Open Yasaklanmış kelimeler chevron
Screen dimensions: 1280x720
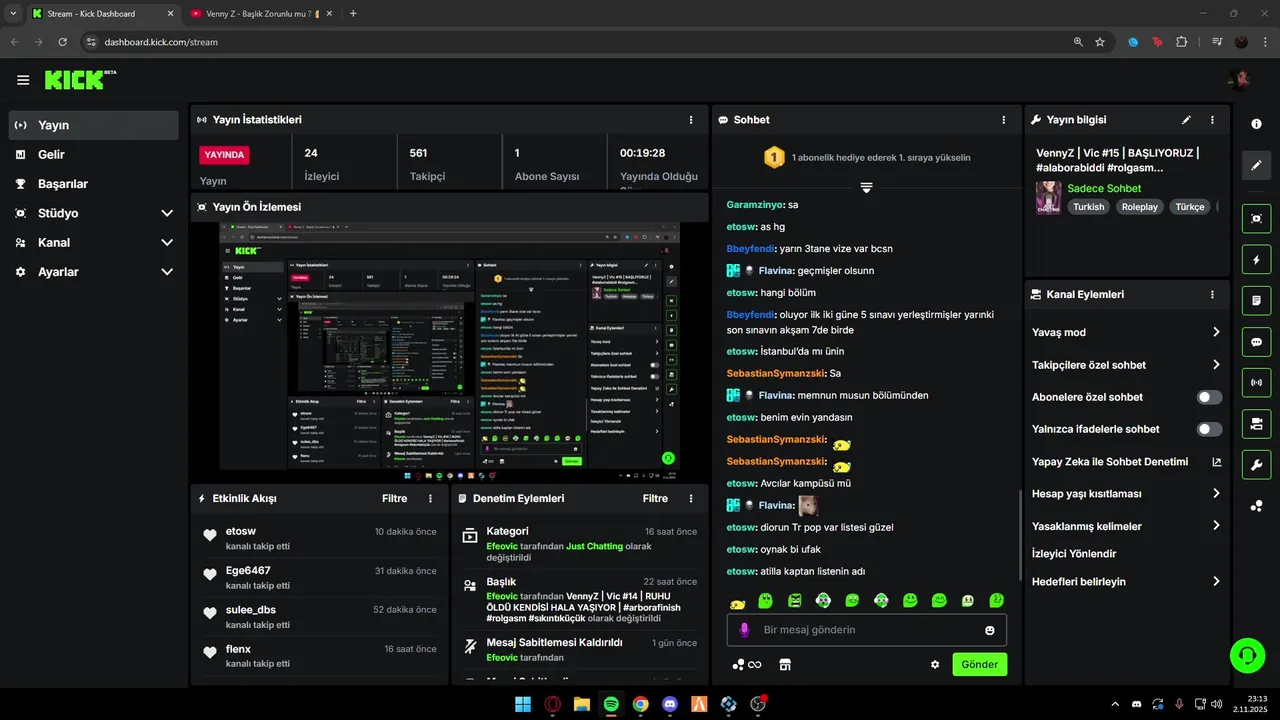[x=1216, y=526]
